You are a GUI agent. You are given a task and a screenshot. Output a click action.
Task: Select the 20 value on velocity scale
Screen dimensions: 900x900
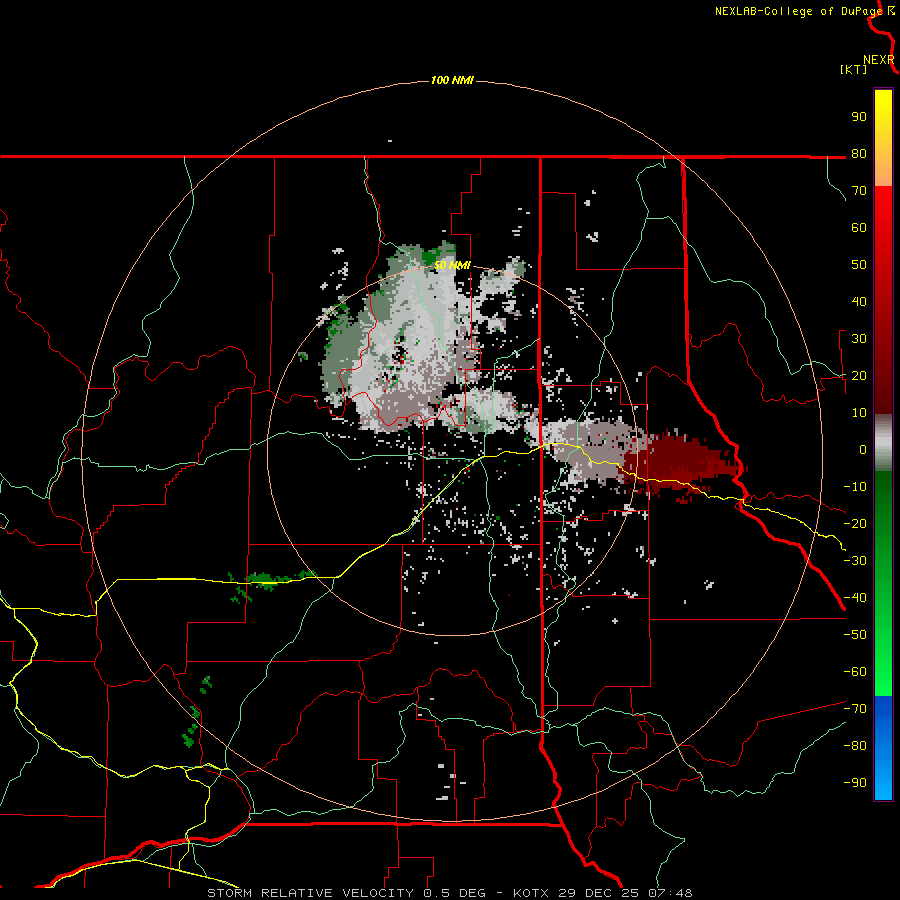point(859,376)
